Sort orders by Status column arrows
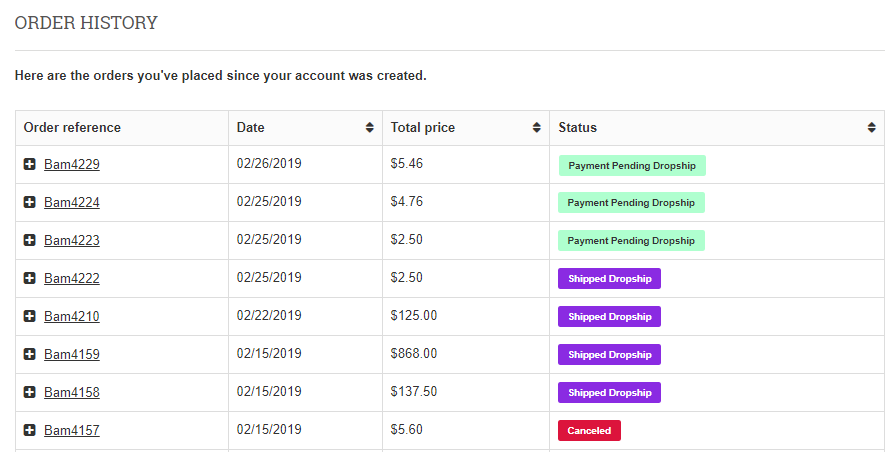 pyautogui.click(x=872, y=128)
